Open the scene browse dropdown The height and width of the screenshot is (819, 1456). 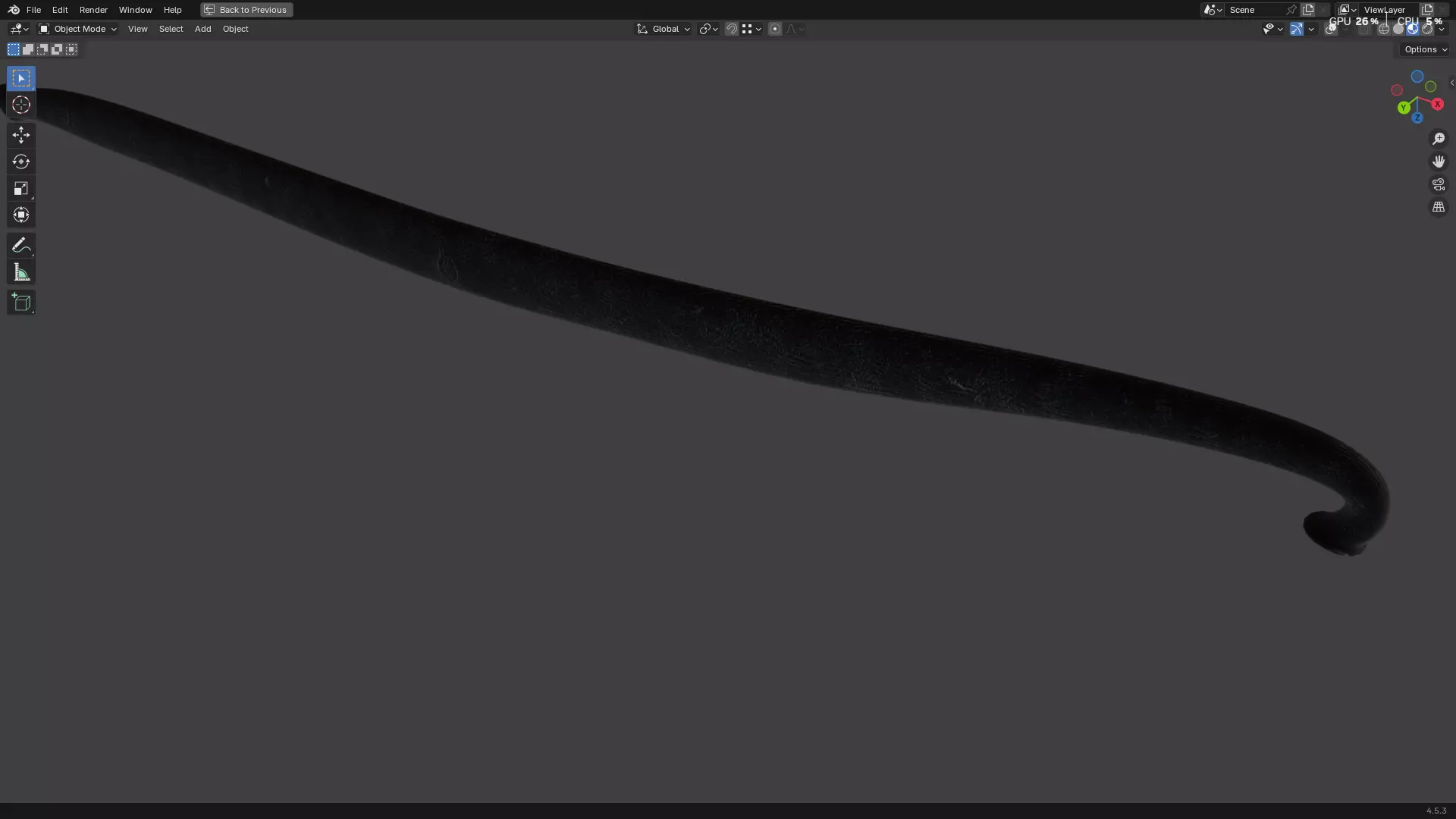tap(1213, 10)
